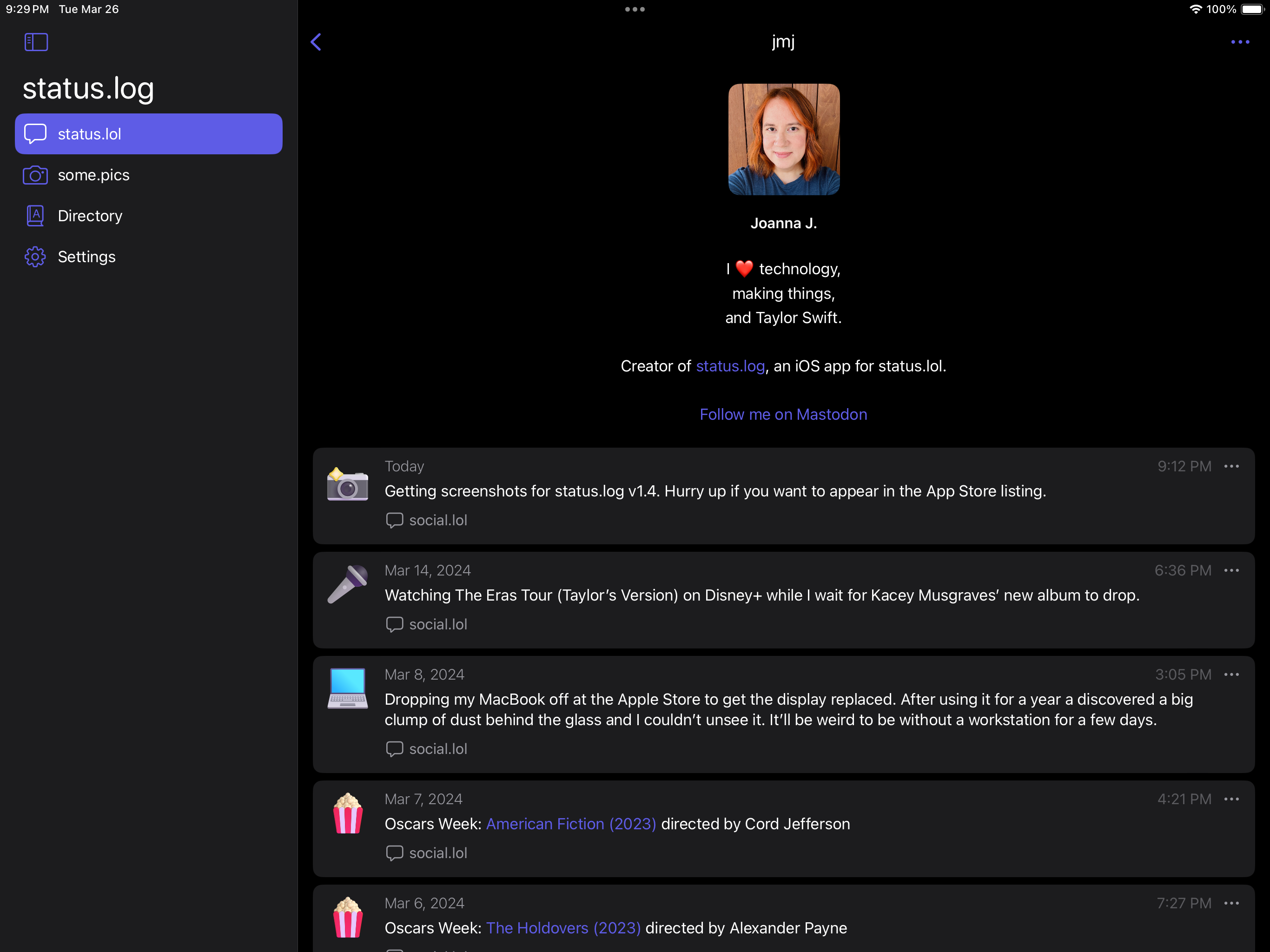Image resolution: width=1270 pixels, height=952 pixels.
Task: Select the screenshots for status.log v1.4 text
Action: pos(715,491)
